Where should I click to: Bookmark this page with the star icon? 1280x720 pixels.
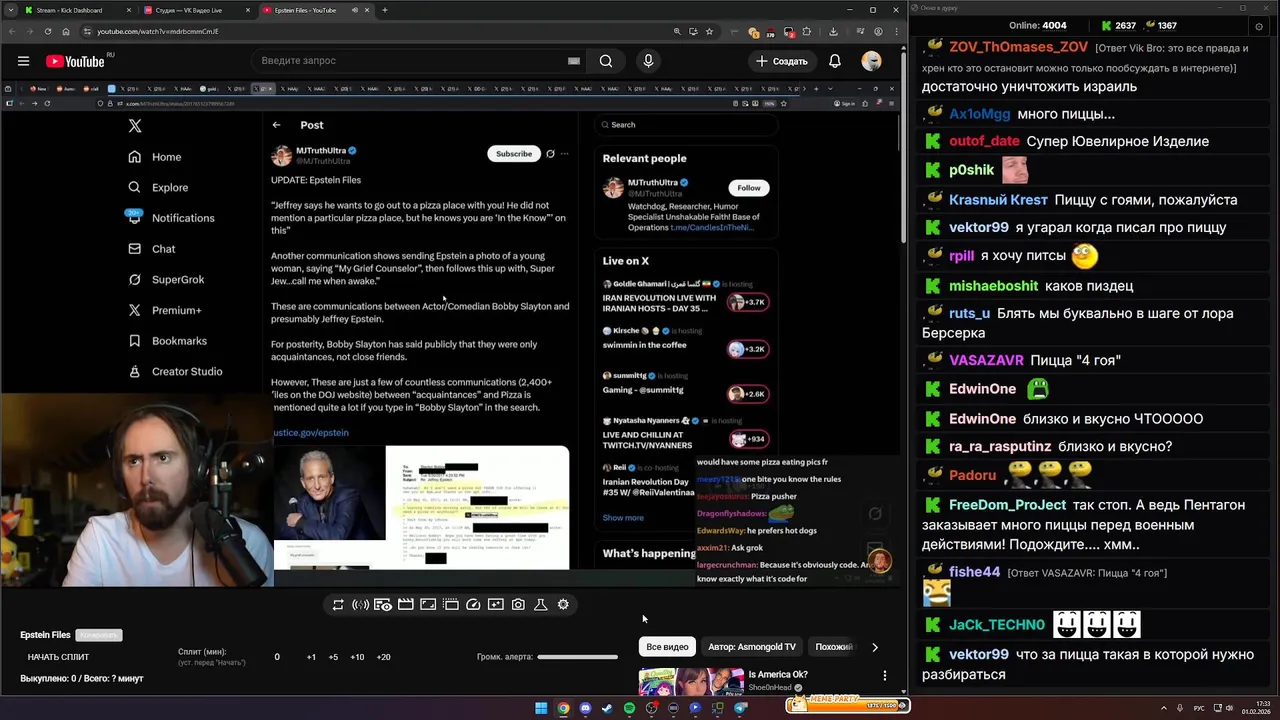tap(710, 31)
